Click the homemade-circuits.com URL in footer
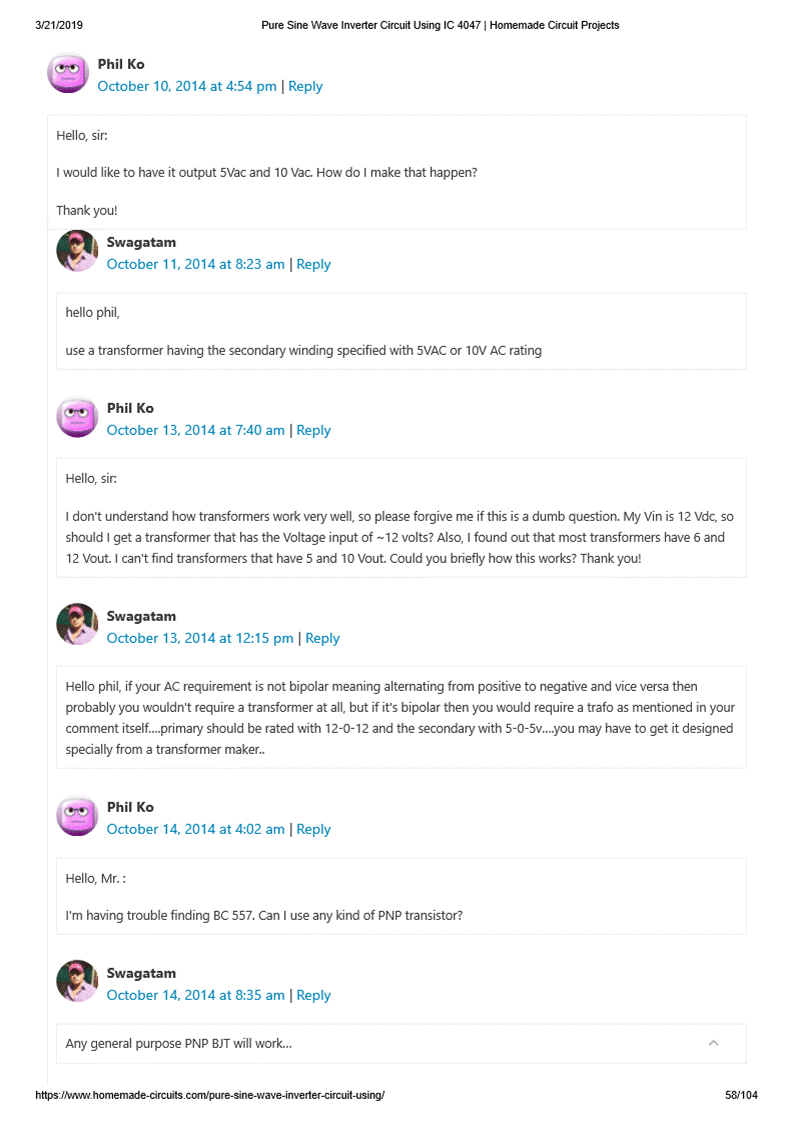Viewport: 793px width, 1122px height. click(210, 1095)
